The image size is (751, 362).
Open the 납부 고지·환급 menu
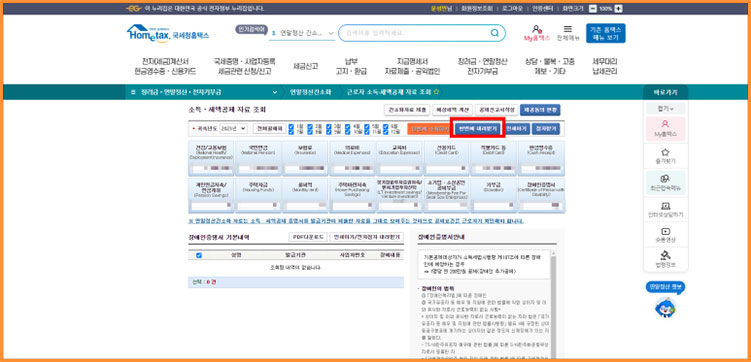tap(351, 67)
